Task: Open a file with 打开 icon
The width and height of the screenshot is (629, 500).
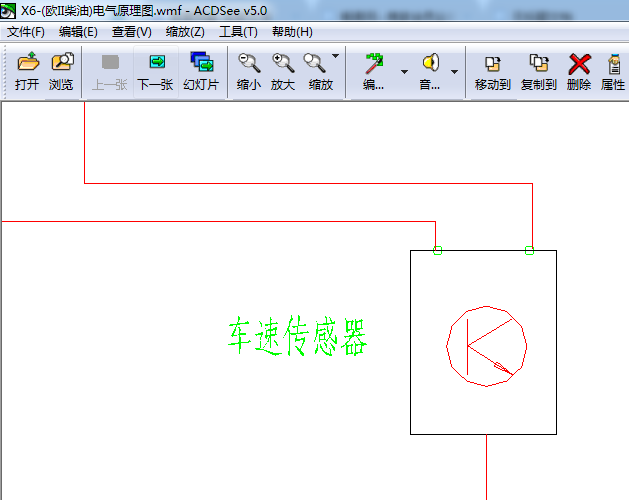Action: (27, 71)
